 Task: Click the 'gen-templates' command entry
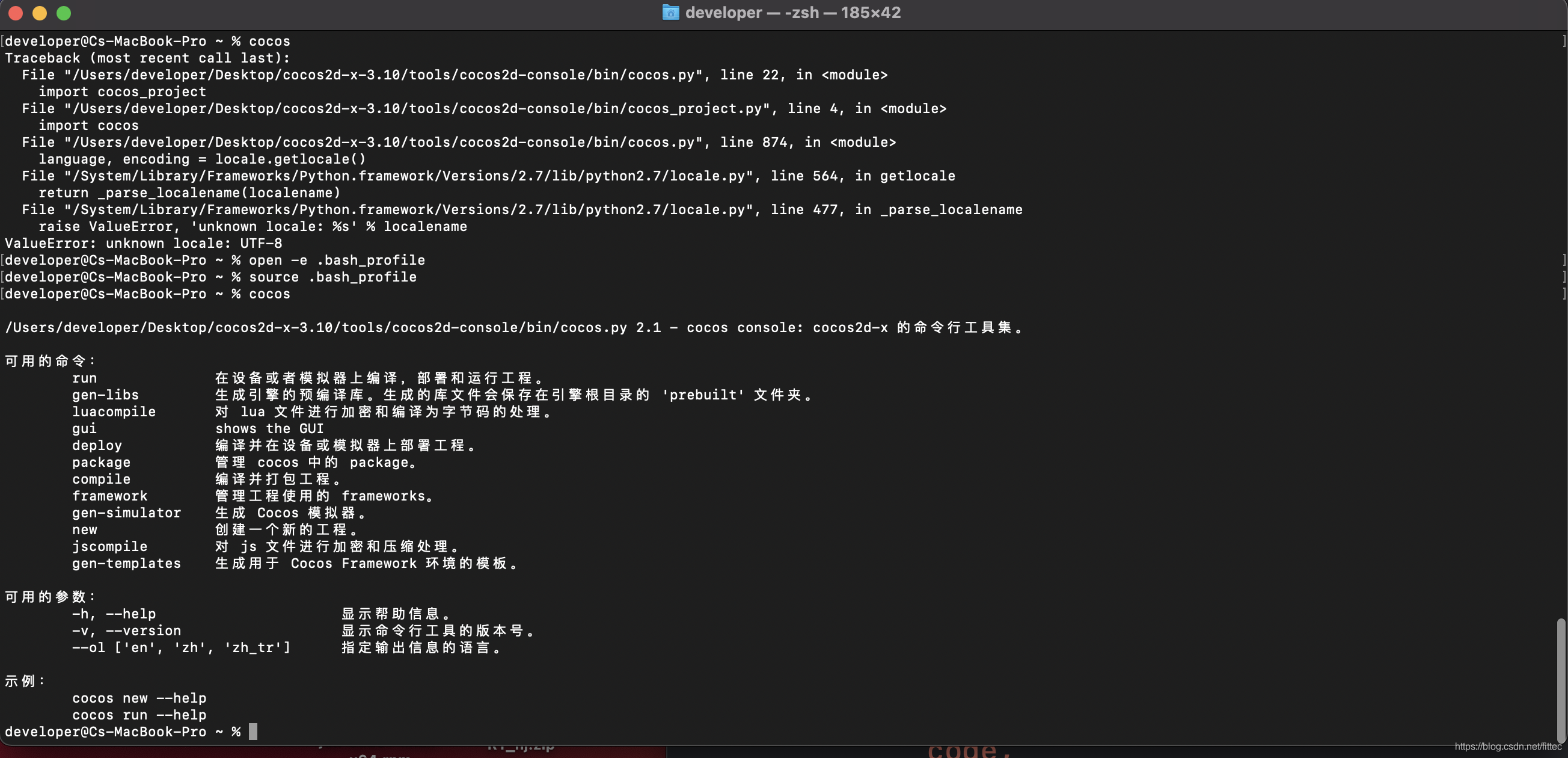pos(127,564)
